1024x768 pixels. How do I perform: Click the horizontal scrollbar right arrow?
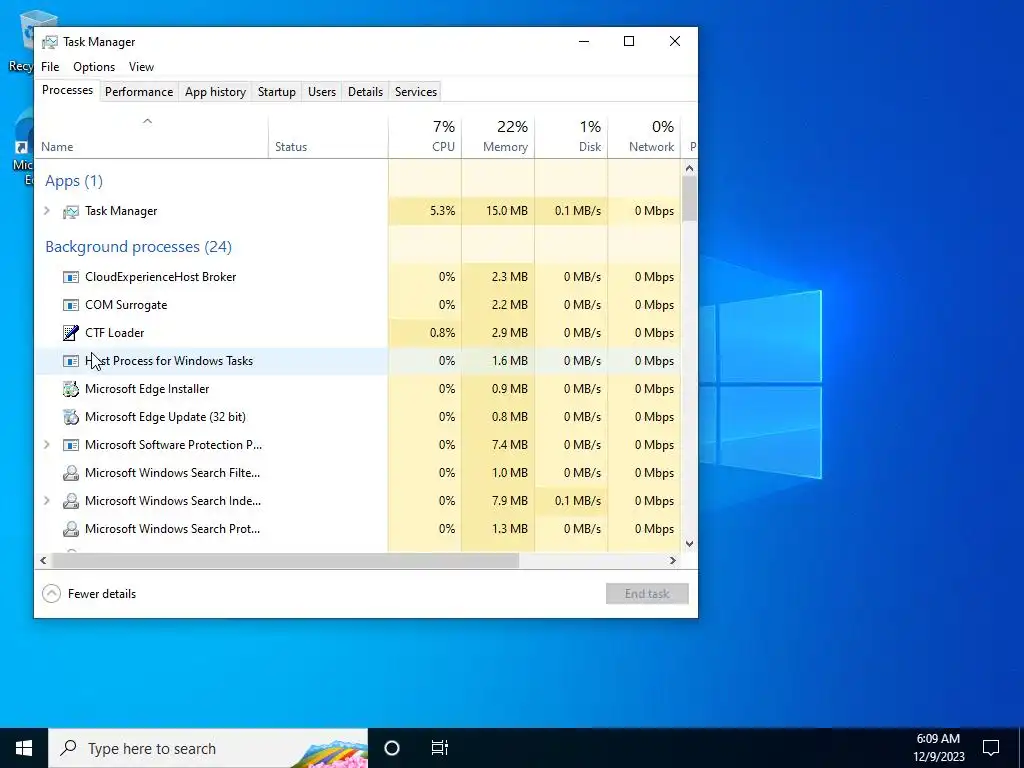click(673, 560)
